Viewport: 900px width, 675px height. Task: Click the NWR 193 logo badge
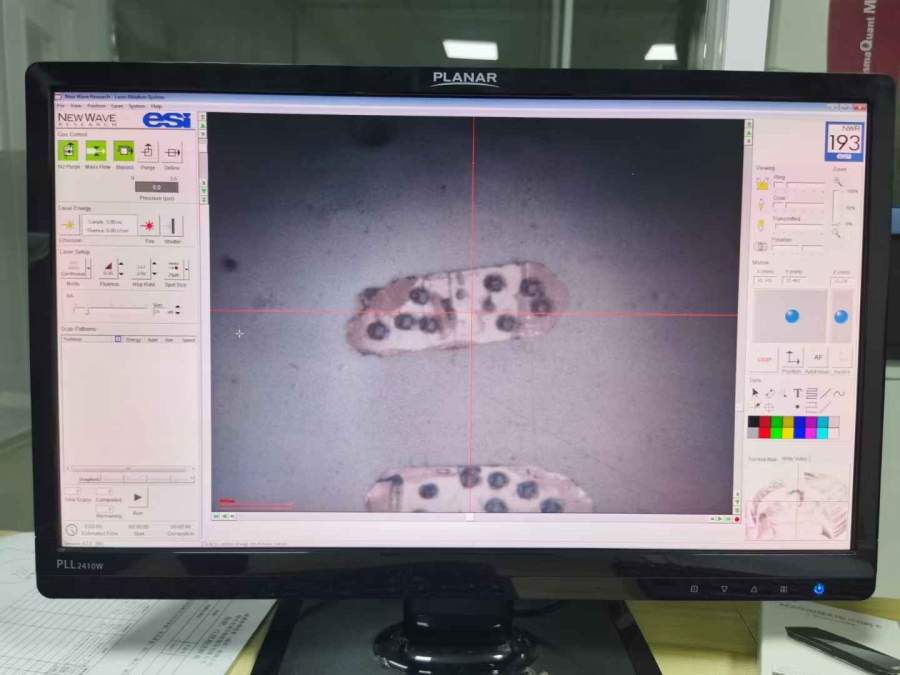pyautogui.click(x=843, y=141)
